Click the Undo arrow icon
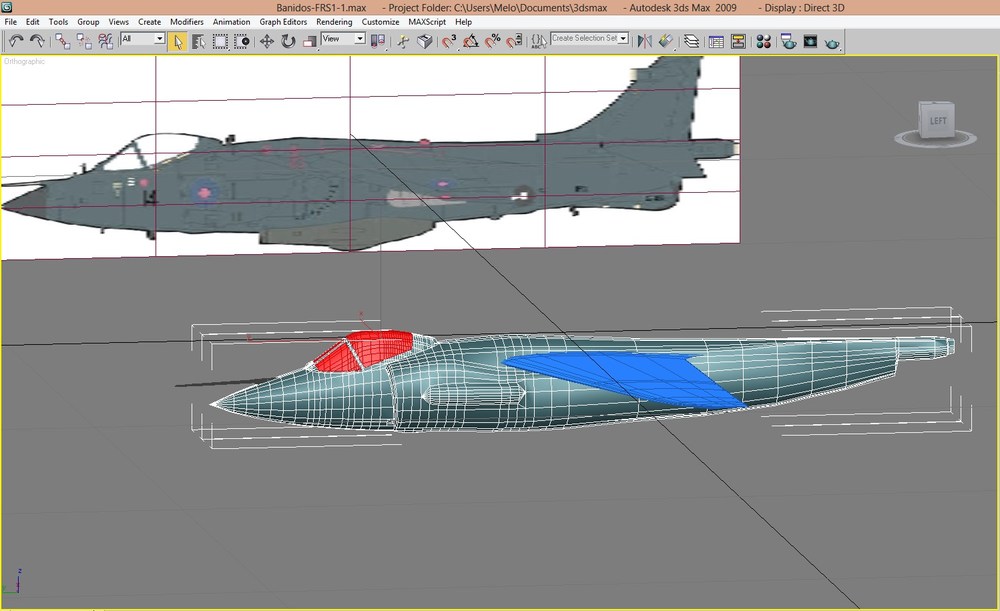 [x=15, y=41]
